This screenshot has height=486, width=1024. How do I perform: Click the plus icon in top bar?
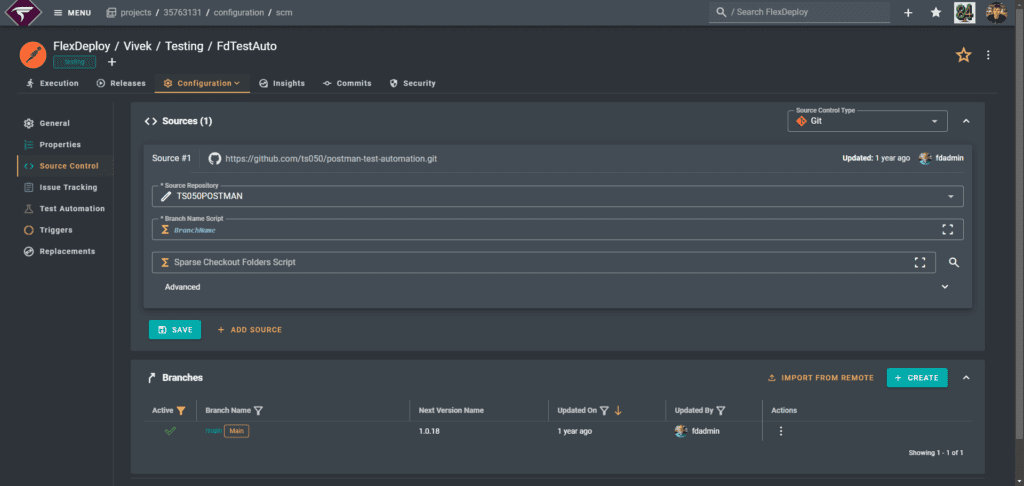908,12
